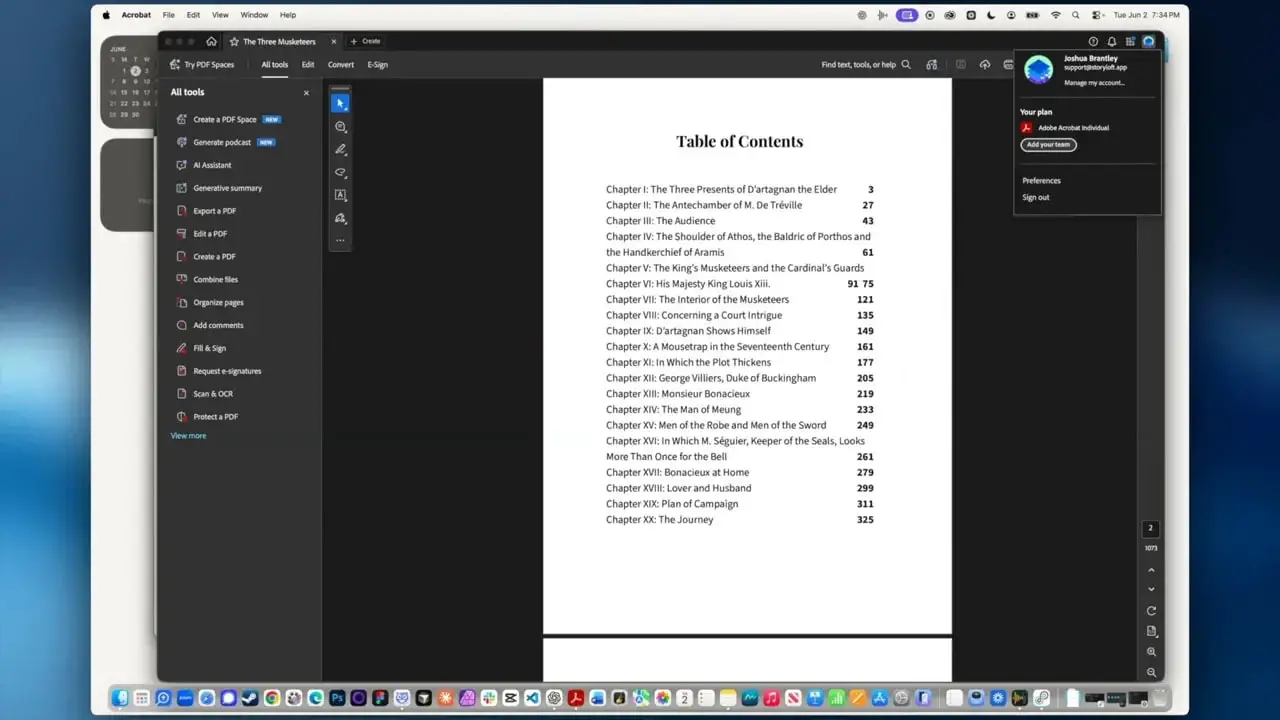Click the current page number box
The height and width of the screenshot is (720, 1280).
(1151, 528)
